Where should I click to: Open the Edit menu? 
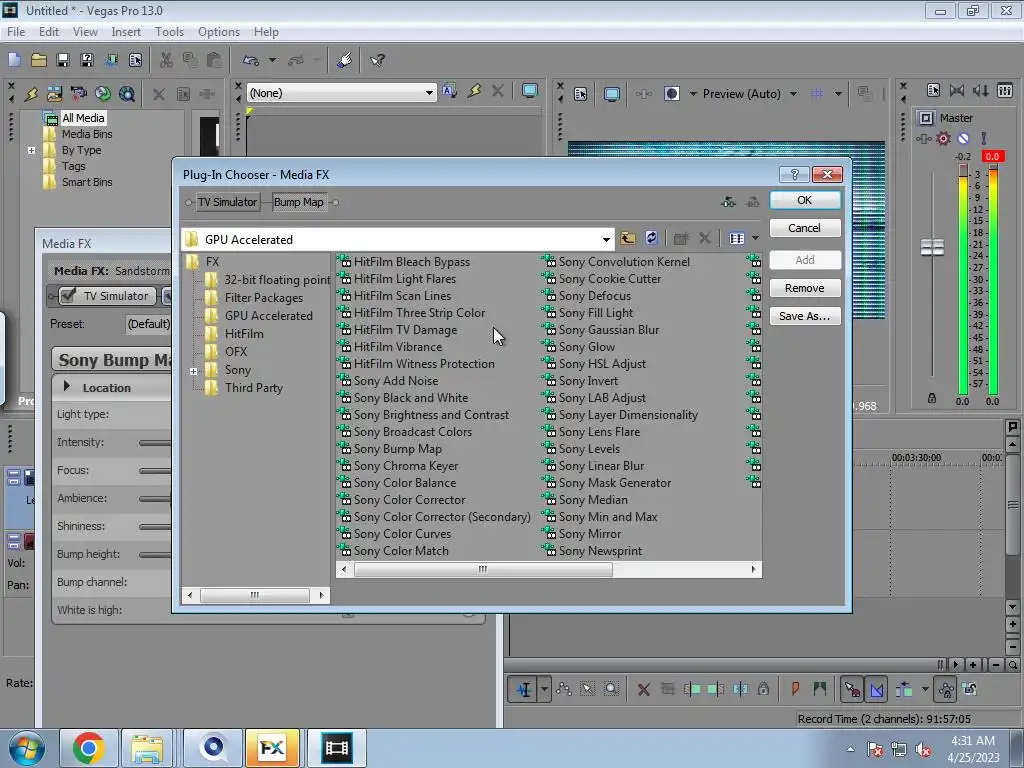click(x=48, y=31)
